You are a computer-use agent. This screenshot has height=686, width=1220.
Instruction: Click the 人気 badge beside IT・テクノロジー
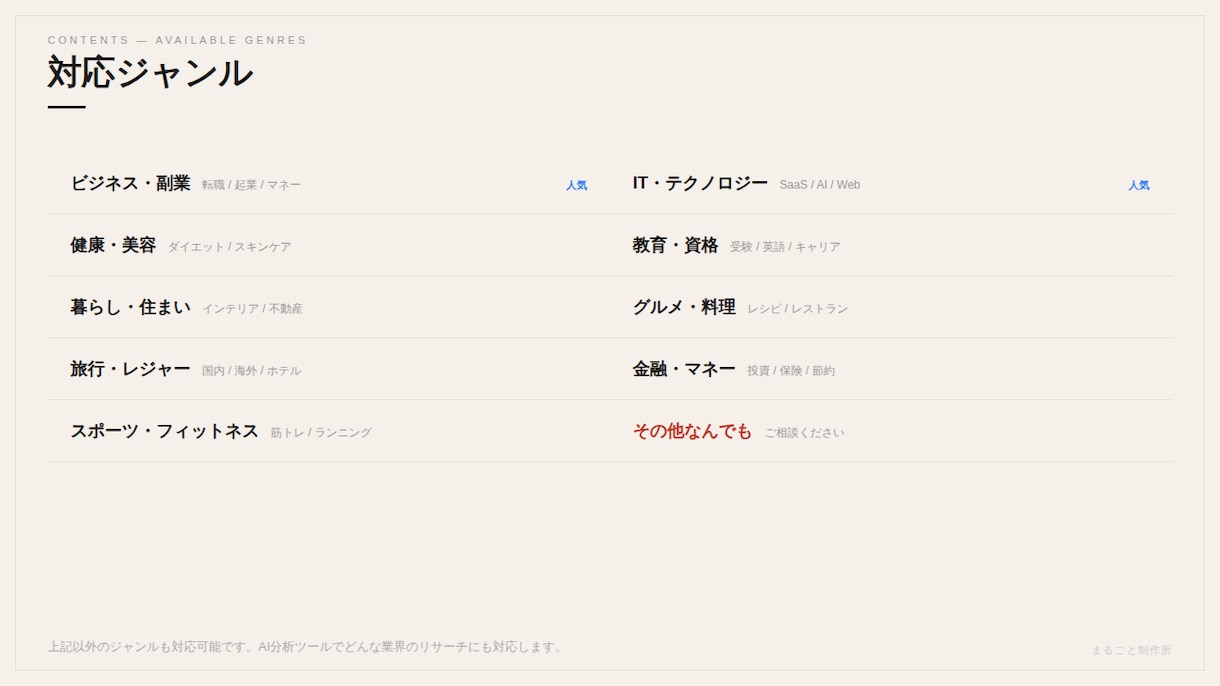pyautogui.click(x=1139, y=185)
